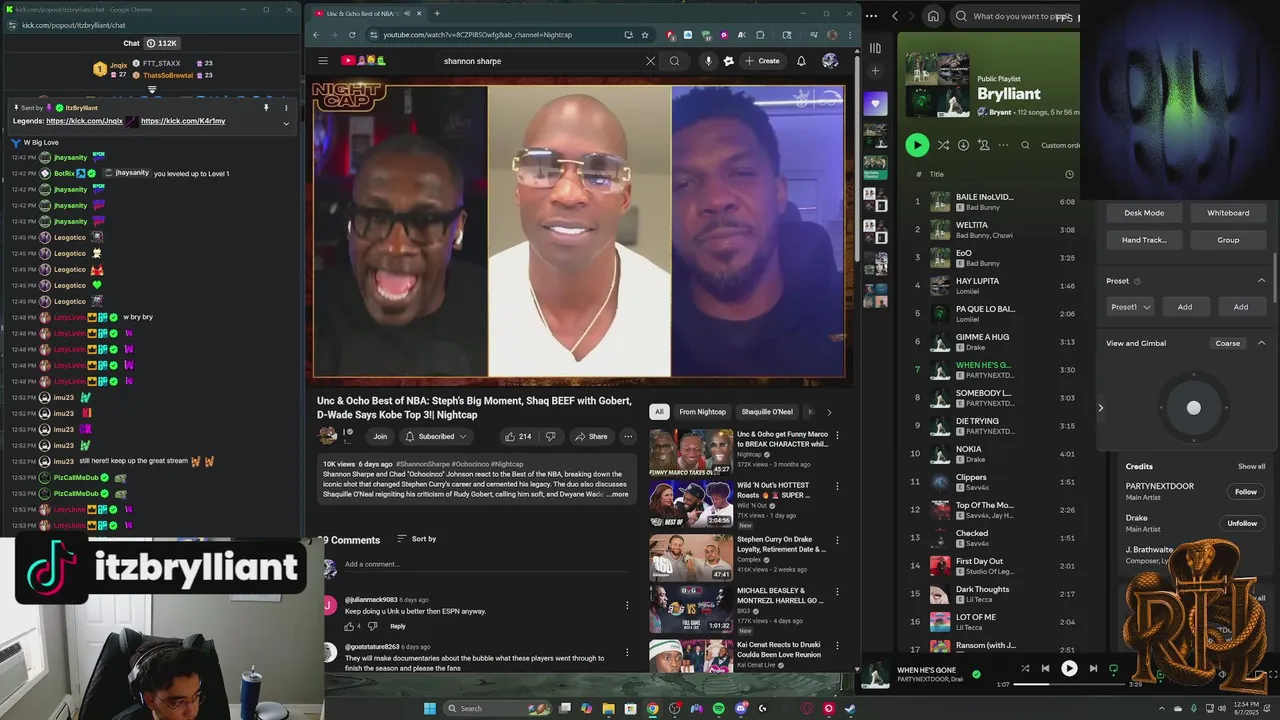Open Liked Songs in the Spotify sidebar

(875, 103)
